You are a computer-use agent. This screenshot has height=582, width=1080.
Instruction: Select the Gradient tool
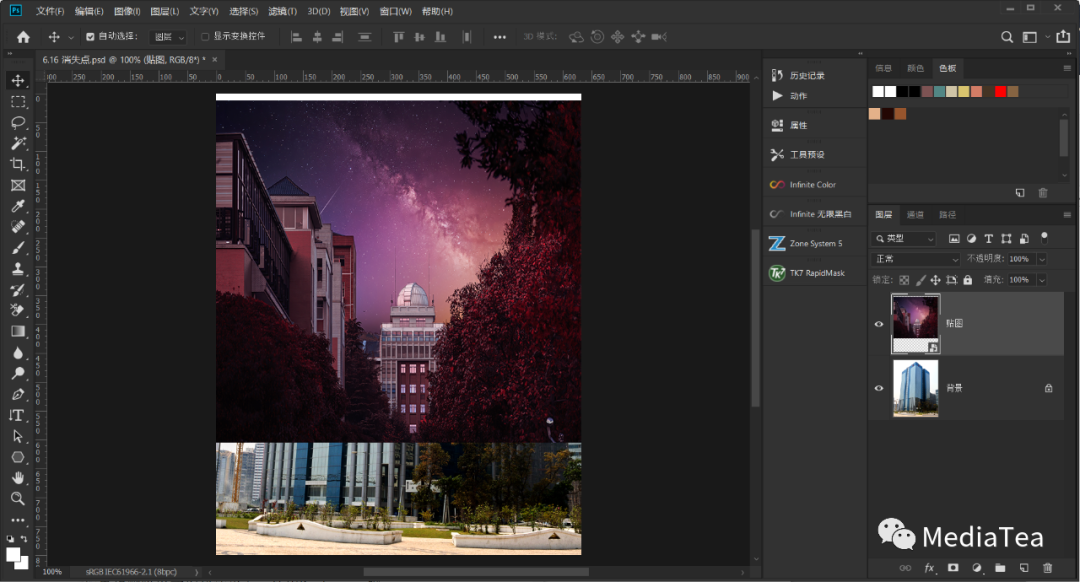tap(18, 331)
